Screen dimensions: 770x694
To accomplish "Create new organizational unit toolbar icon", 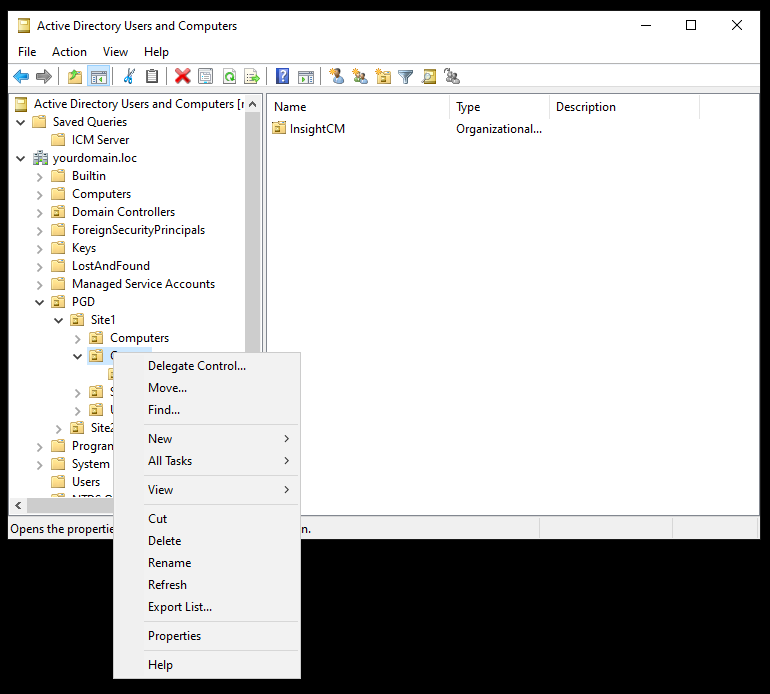I will click(x=383, y=77).
